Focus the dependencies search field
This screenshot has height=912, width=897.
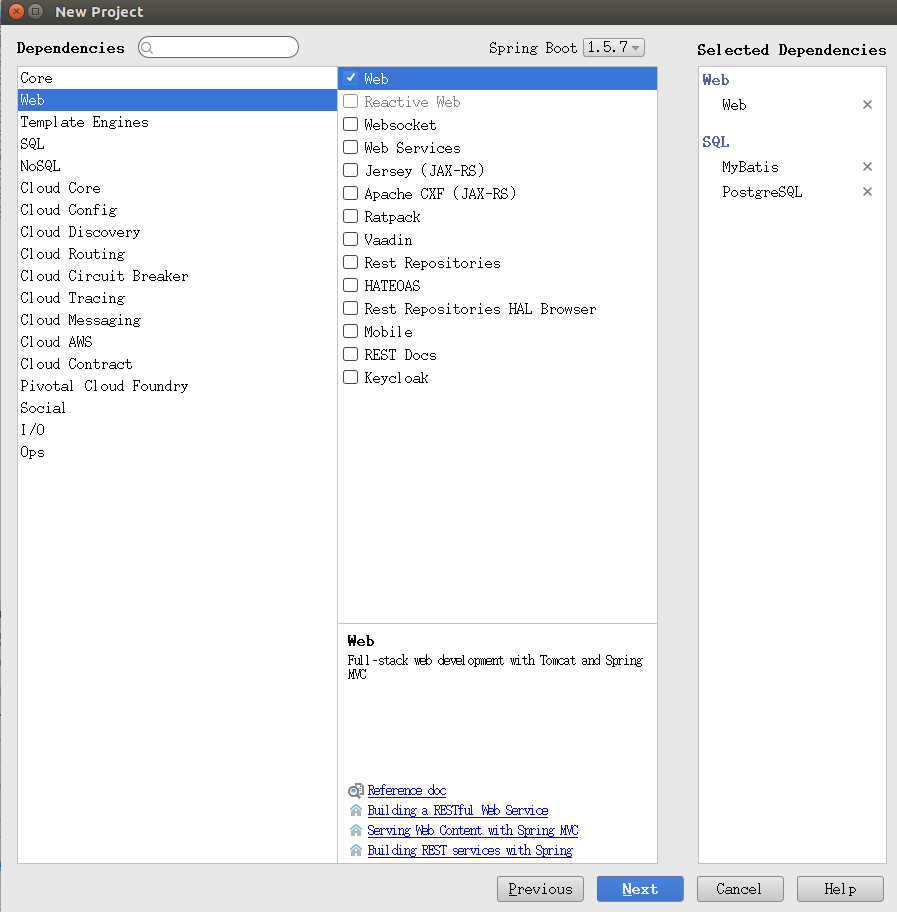pos(219,48)
